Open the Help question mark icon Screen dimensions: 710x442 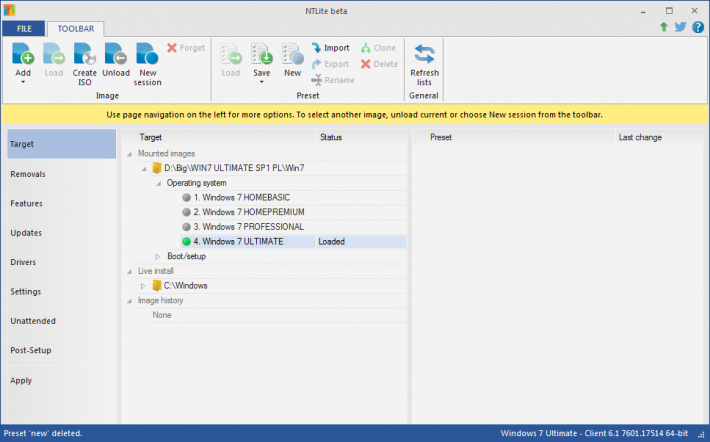[x=698, y=27]
